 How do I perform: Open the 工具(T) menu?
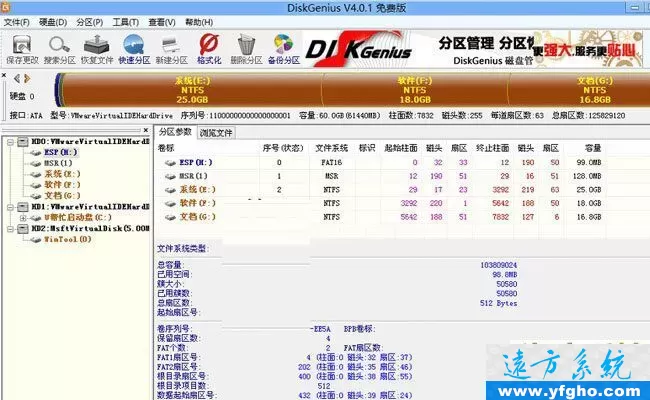126,21
